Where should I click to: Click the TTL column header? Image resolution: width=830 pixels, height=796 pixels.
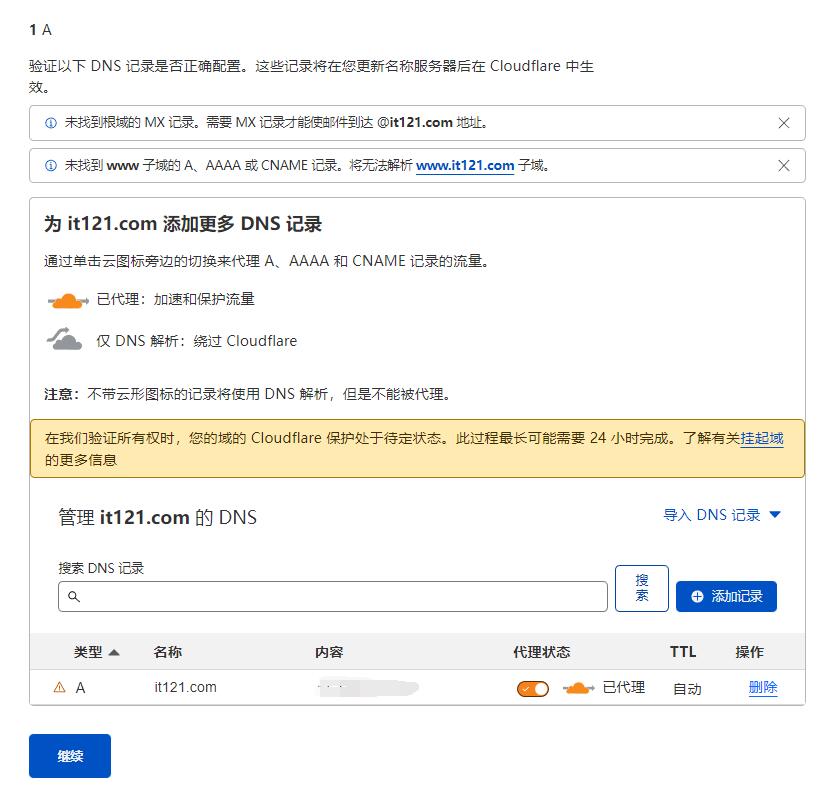tap(683, 652)
